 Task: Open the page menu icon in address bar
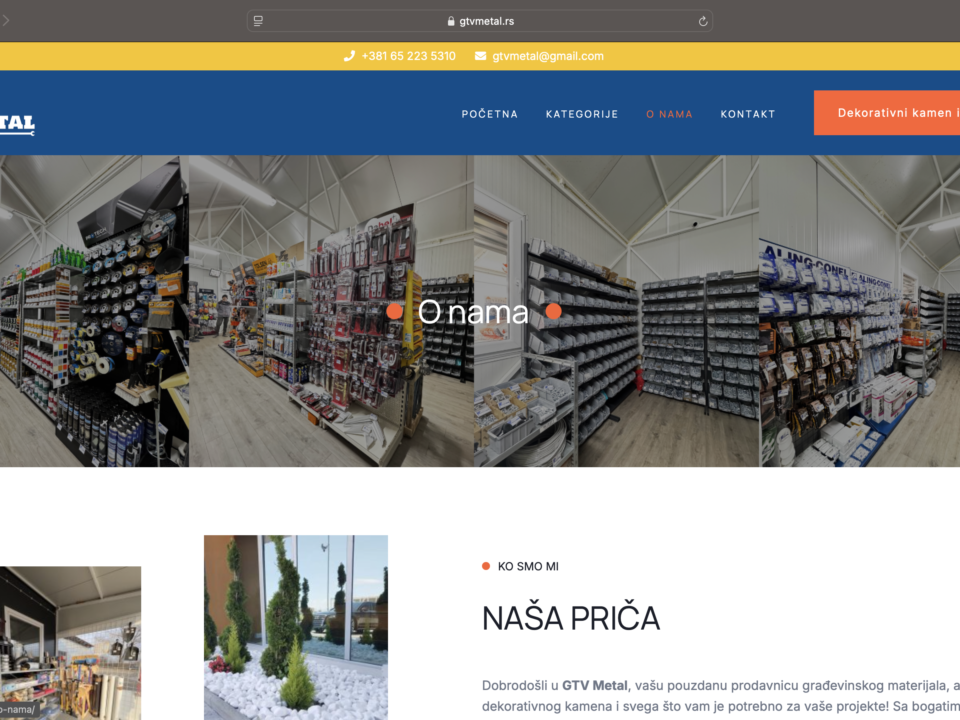pos(258,21)
